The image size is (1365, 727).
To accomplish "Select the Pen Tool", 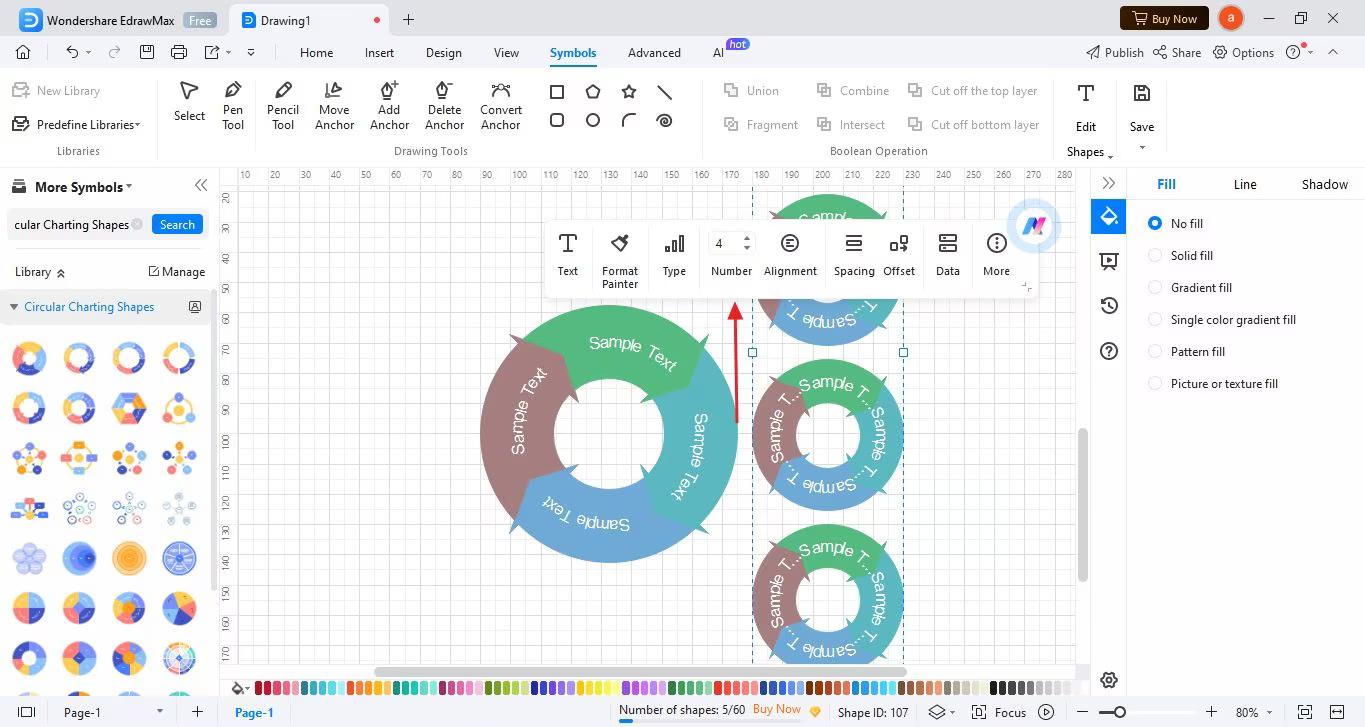I will click(233, 105).
